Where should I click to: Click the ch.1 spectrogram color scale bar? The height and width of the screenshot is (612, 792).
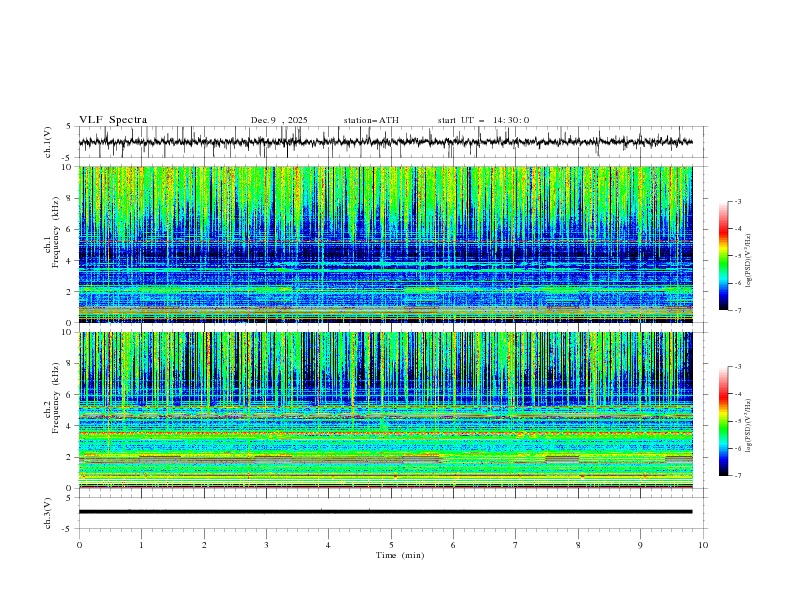(723, 256)
